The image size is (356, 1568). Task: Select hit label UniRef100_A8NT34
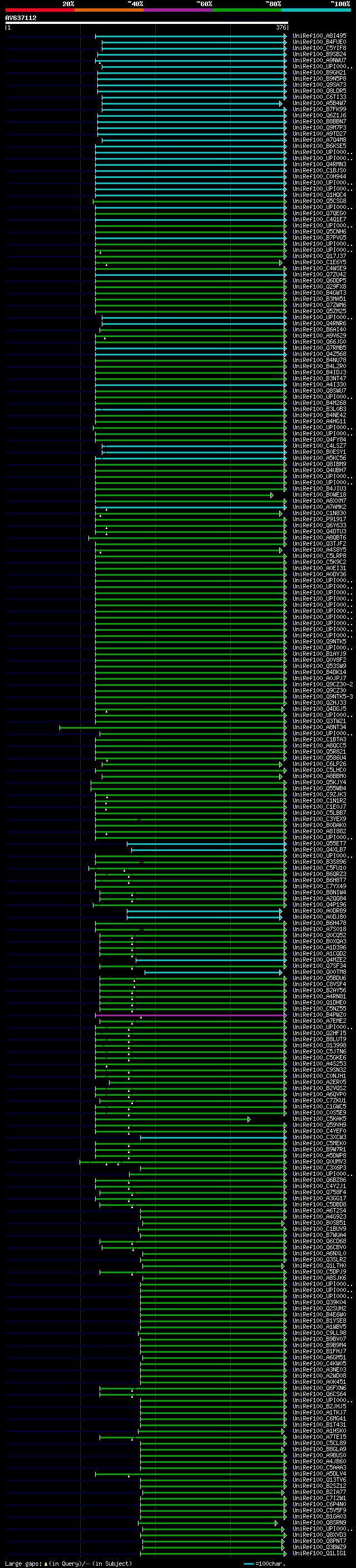pyautogui.click(x=319, y=727)
